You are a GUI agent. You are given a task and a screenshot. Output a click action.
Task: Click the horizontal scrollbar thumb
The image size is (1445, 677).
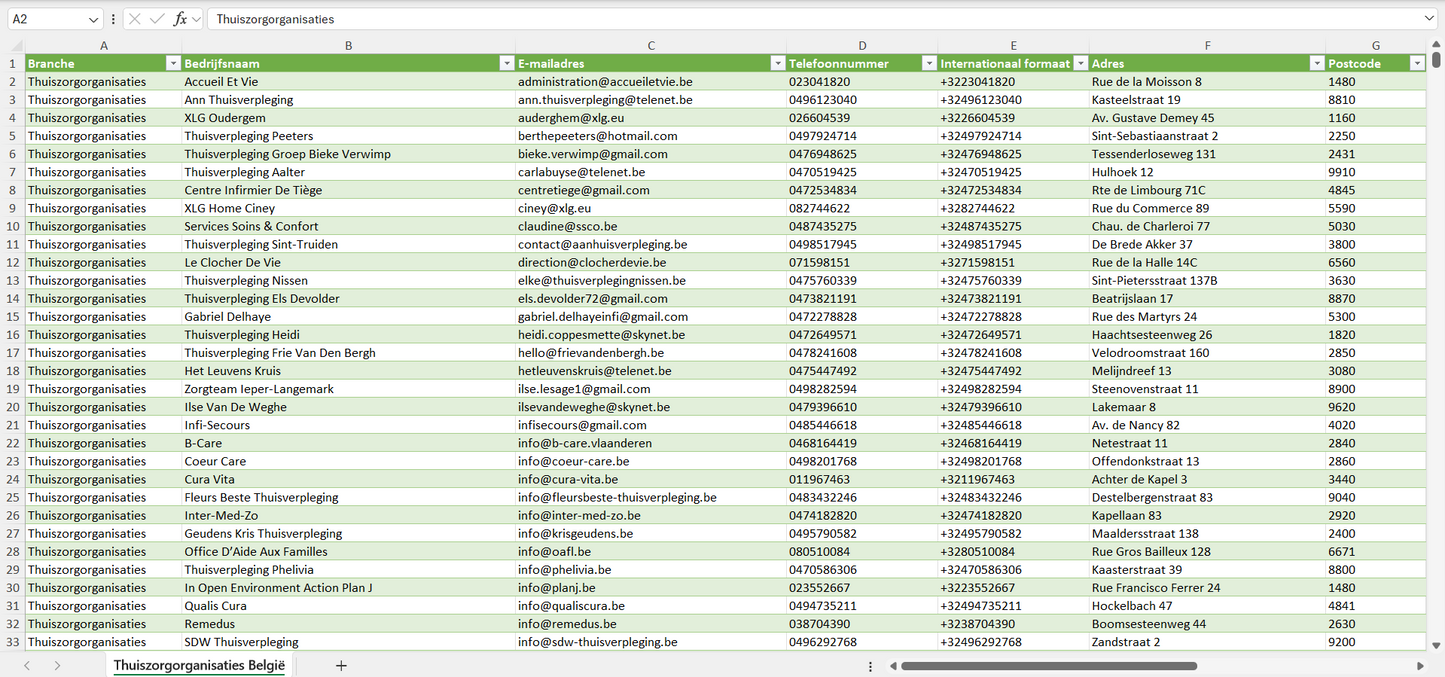[1048, 666]
